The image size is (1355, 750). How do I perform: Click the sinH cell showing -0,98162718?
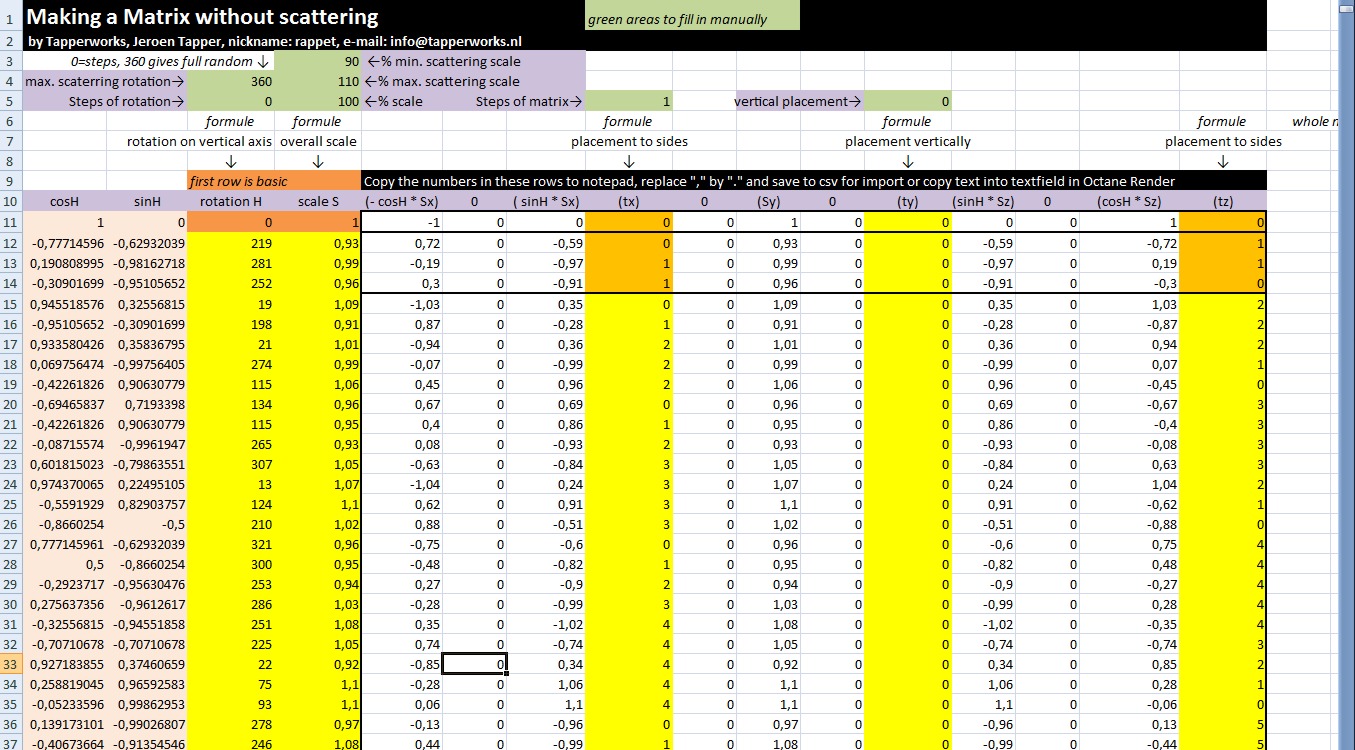[146, 264]
